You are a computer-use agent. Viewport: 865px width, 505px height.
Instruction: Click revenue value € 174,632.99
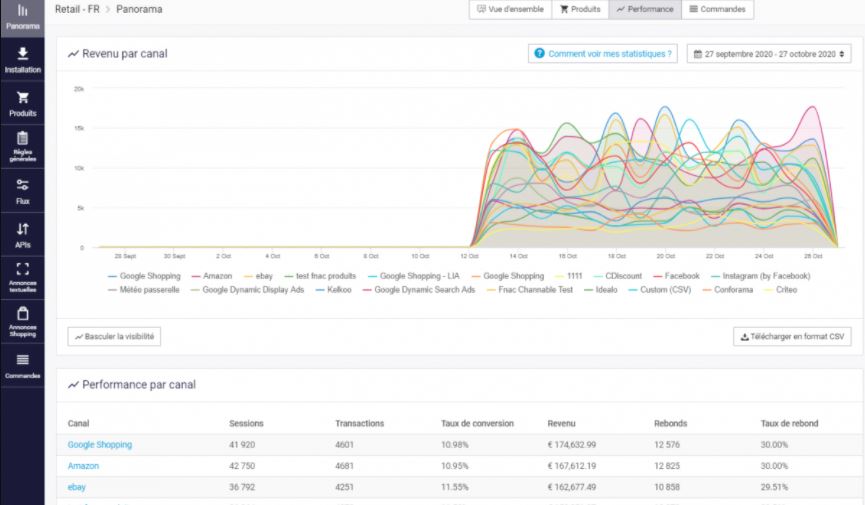tap(572, 445)
